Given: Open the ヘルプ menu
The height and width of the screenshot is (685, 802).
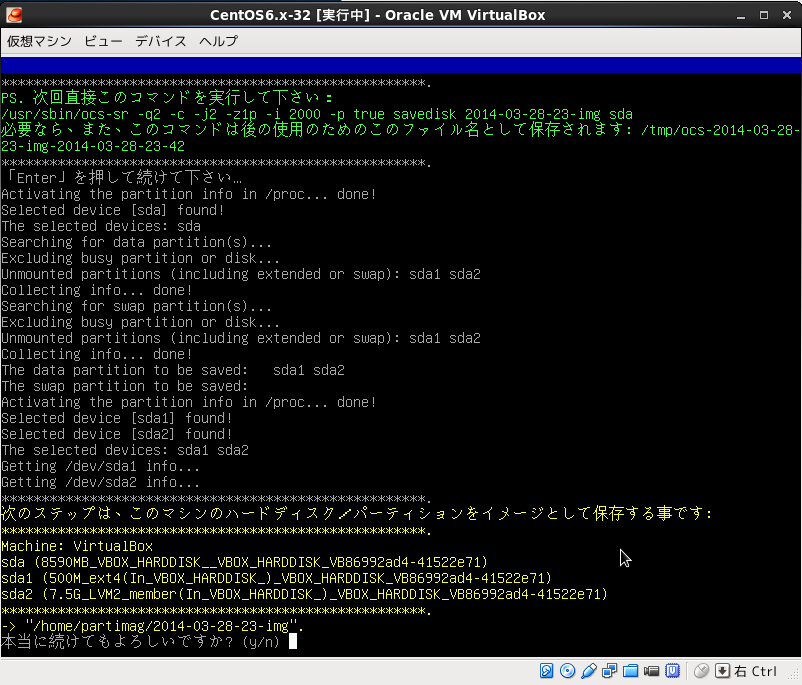Looking at the screenshot, I should coord(218,41).
